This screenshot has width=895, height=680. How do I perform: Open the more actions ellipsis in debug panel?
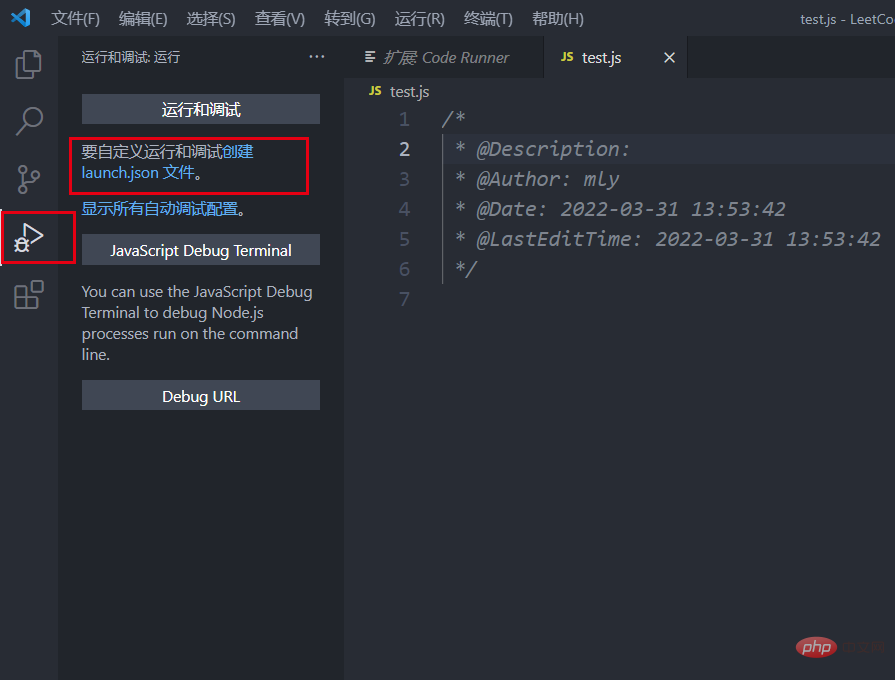(317, 57)
